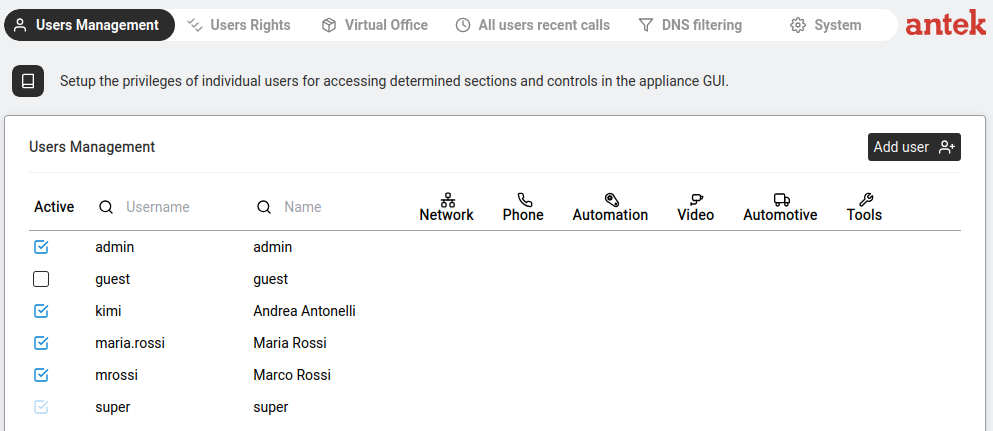Click the clock icon beside recent calls
Screen dimensions: 993x431
(x=464, y=25)
